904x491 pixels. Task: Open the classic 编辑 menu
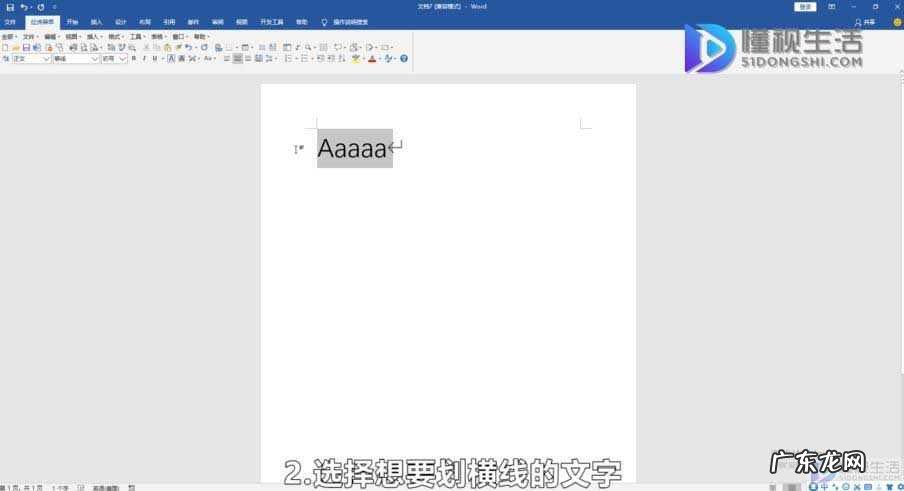click(x=52, y=37)
